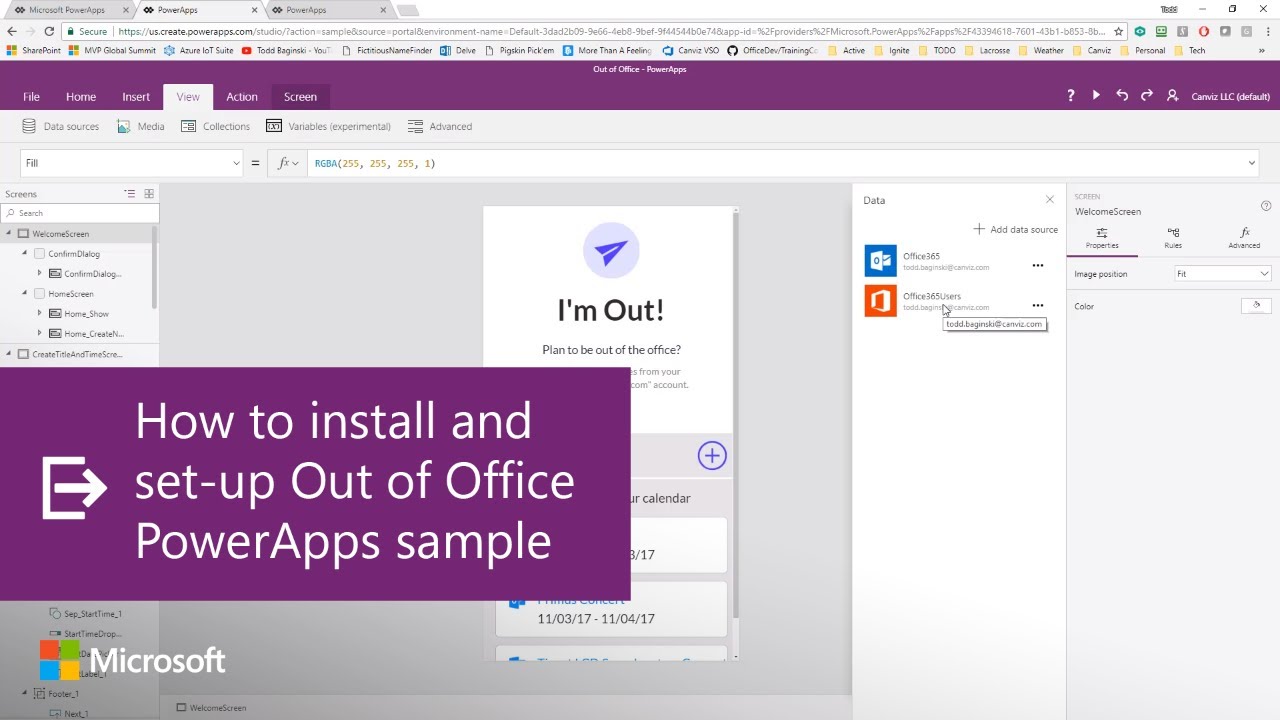
Task: Click the help icon in the properties pane
Action: tap(1267, 206)
